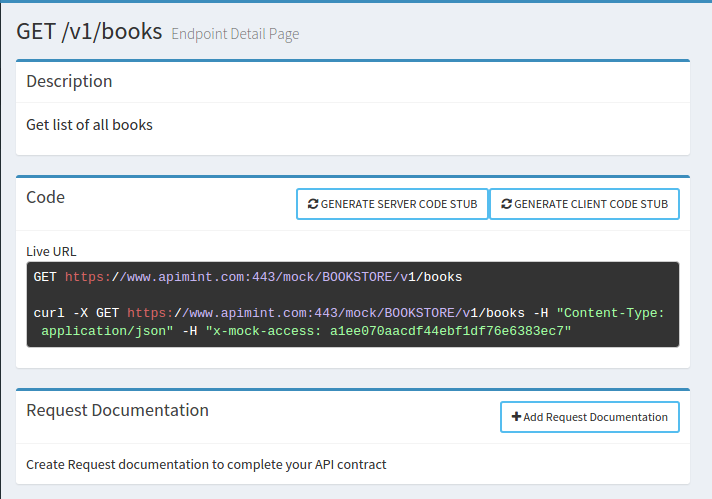Screen dimensions: 712x499
Task: Click the Generate Client Code Stub button
Action: click(585, 204)
